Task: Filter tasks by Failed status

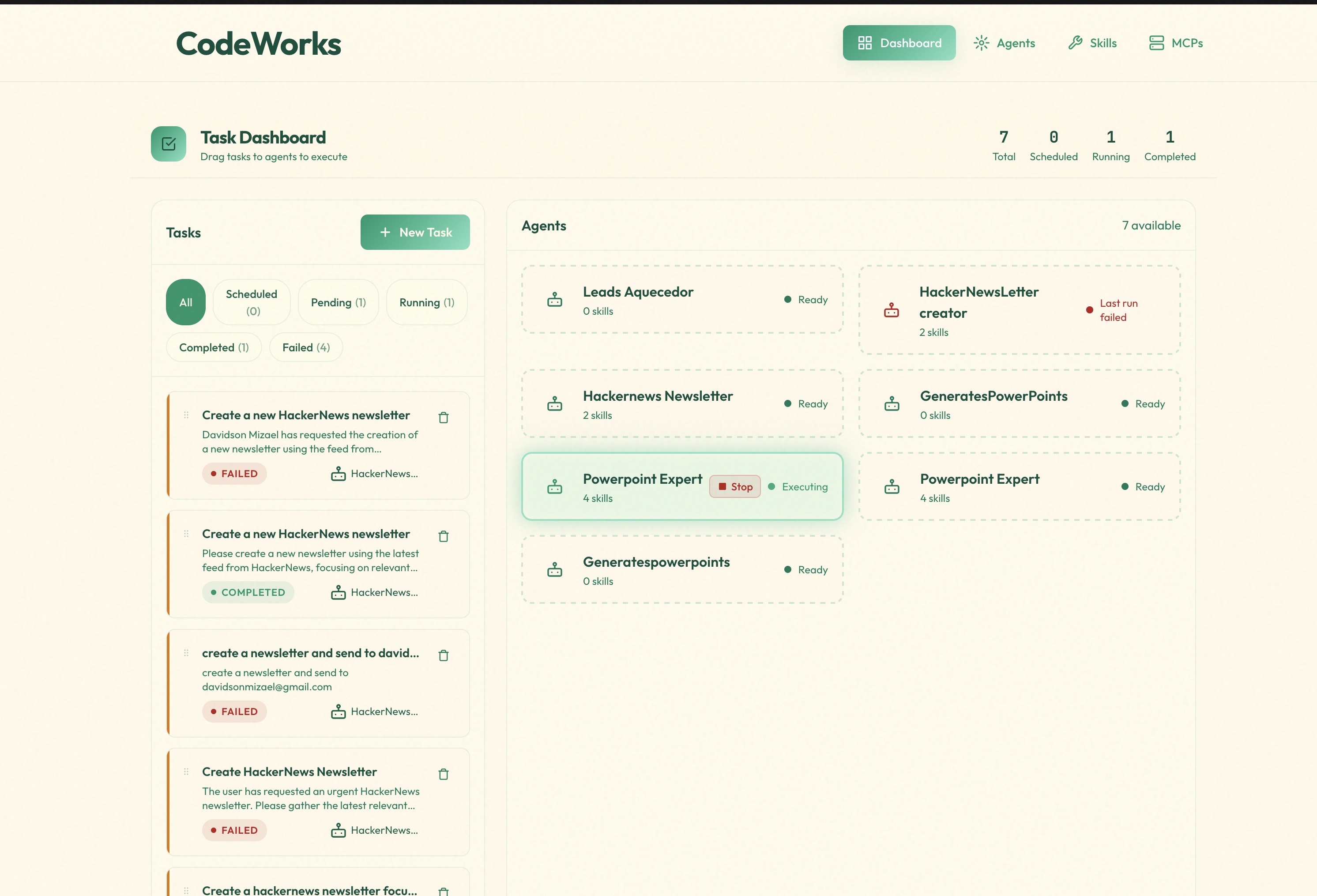Action: [x=305, y=347]
